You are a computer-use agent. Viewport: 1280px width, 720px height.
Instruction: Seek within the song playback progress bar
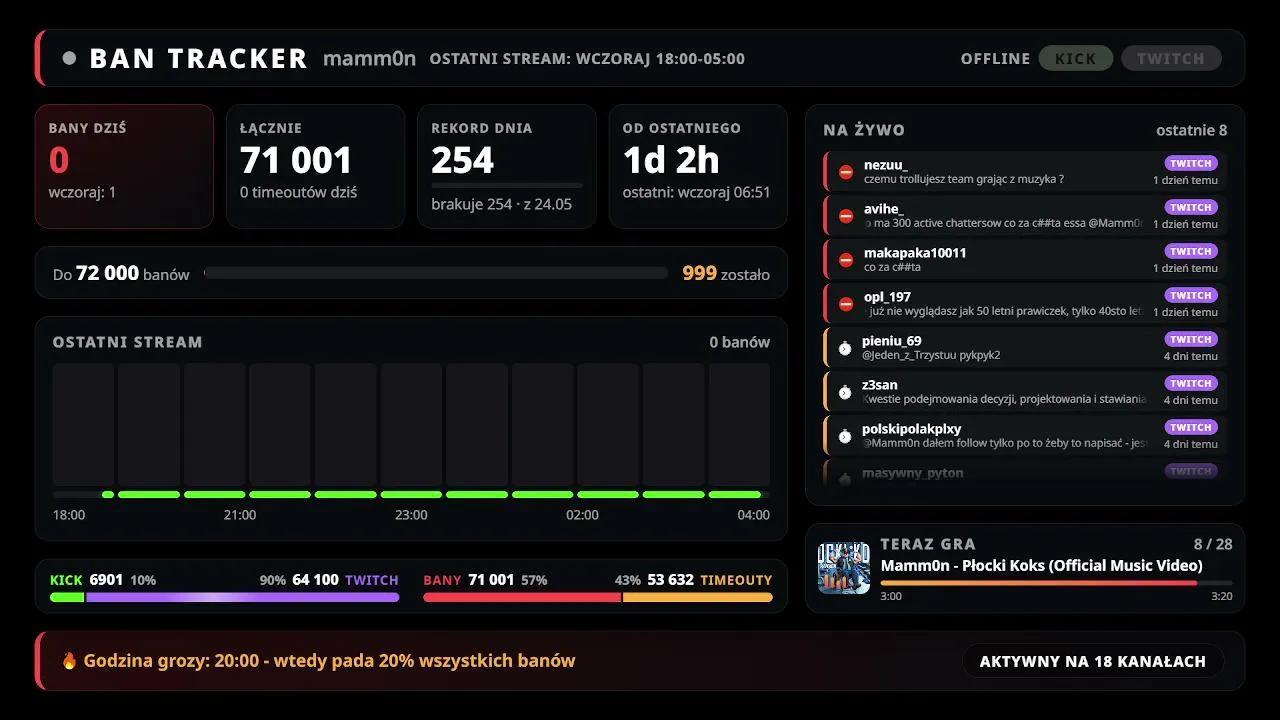click(1056, 582)
